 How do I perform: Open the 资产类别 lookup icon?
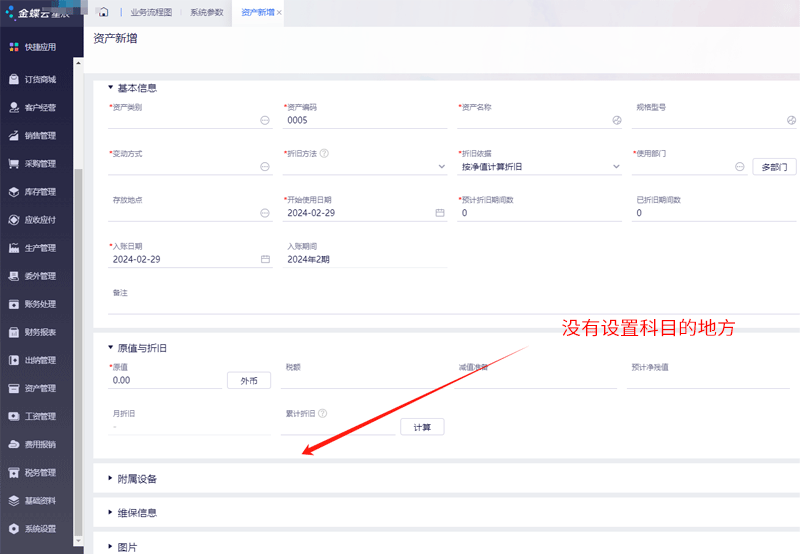pyautogui.click(x=265, y=120)
